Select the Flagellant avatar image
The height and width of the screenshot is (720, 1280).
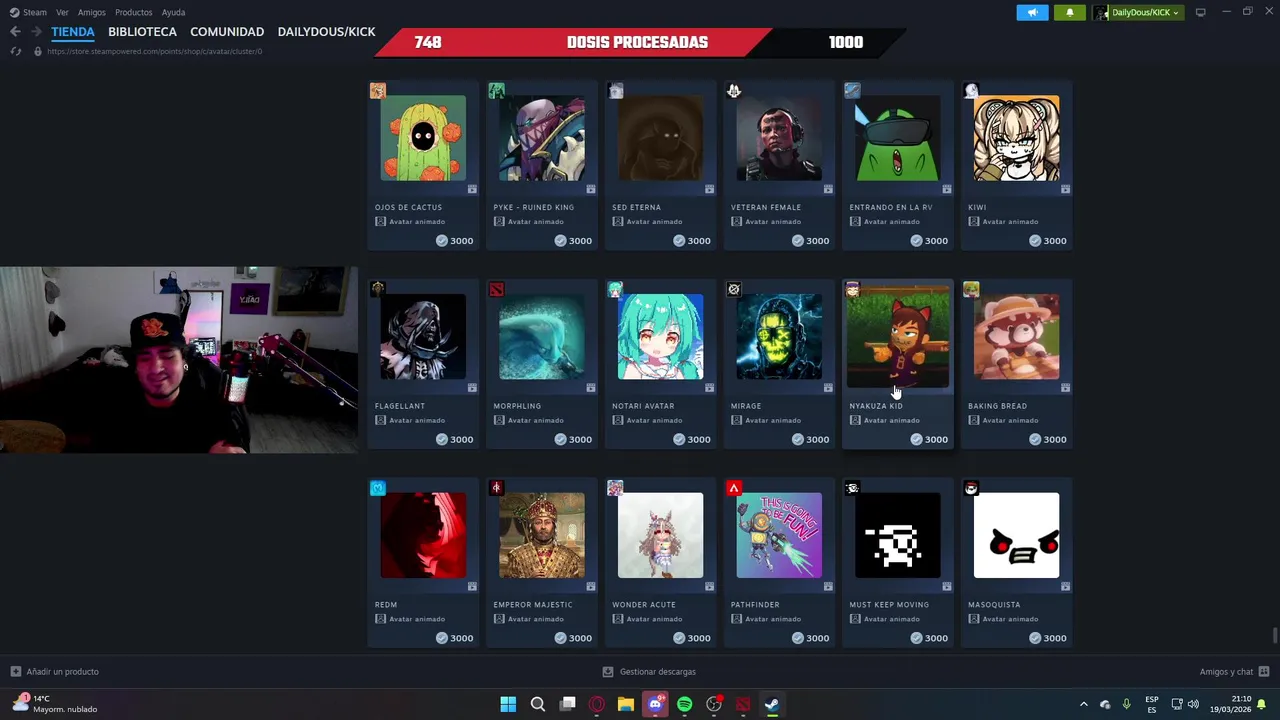click(423, 337)
